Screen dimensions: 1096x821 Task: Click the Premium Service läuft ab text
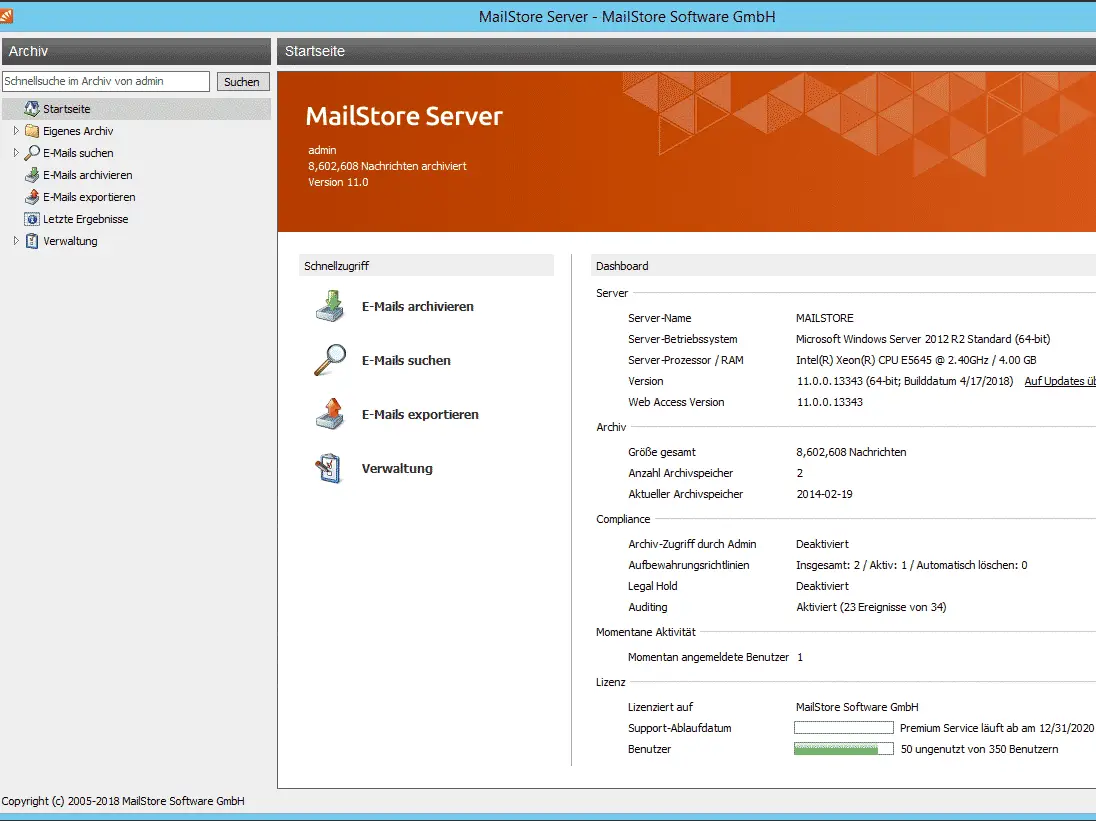(x=997, y=728)
